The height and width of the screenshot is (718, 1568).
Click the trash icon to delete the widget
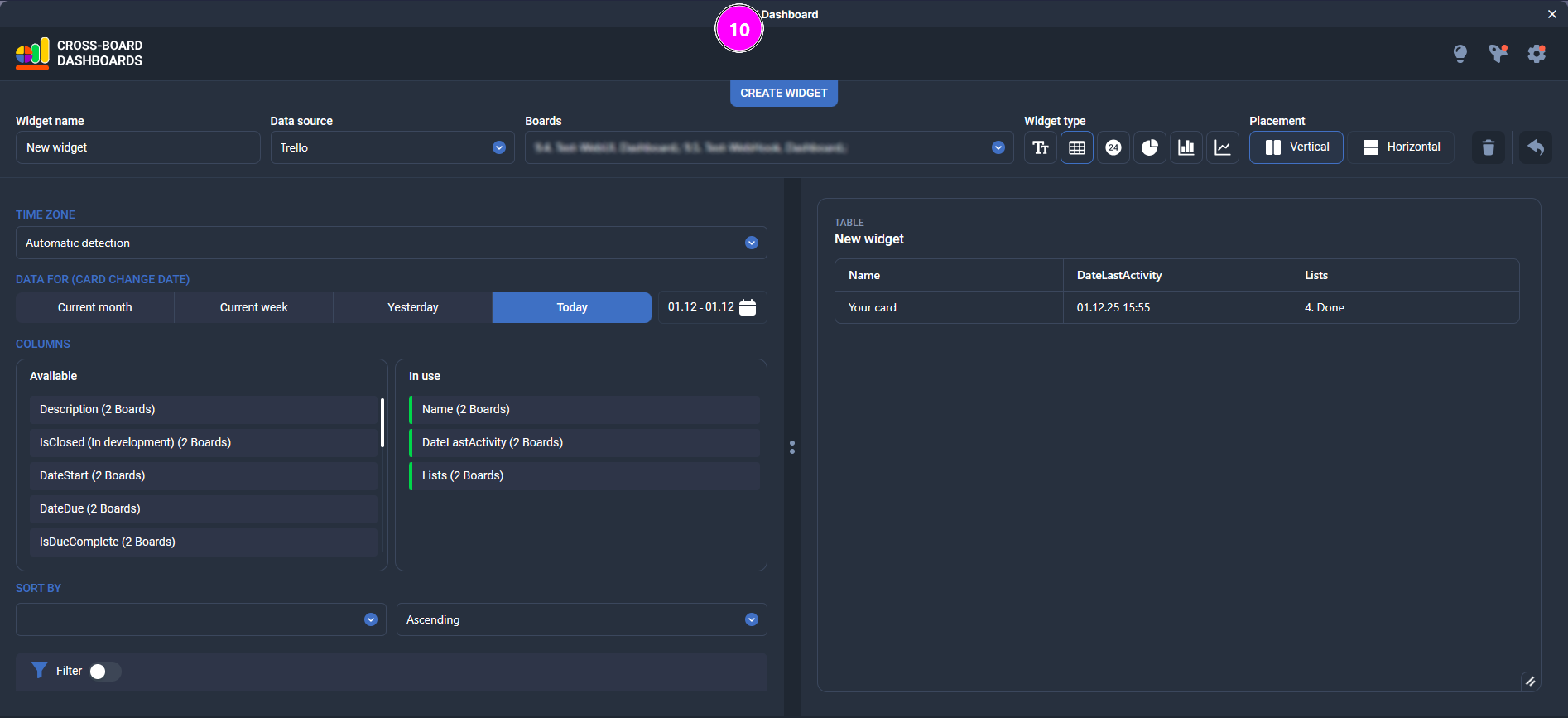click(x=1488, y=147)
